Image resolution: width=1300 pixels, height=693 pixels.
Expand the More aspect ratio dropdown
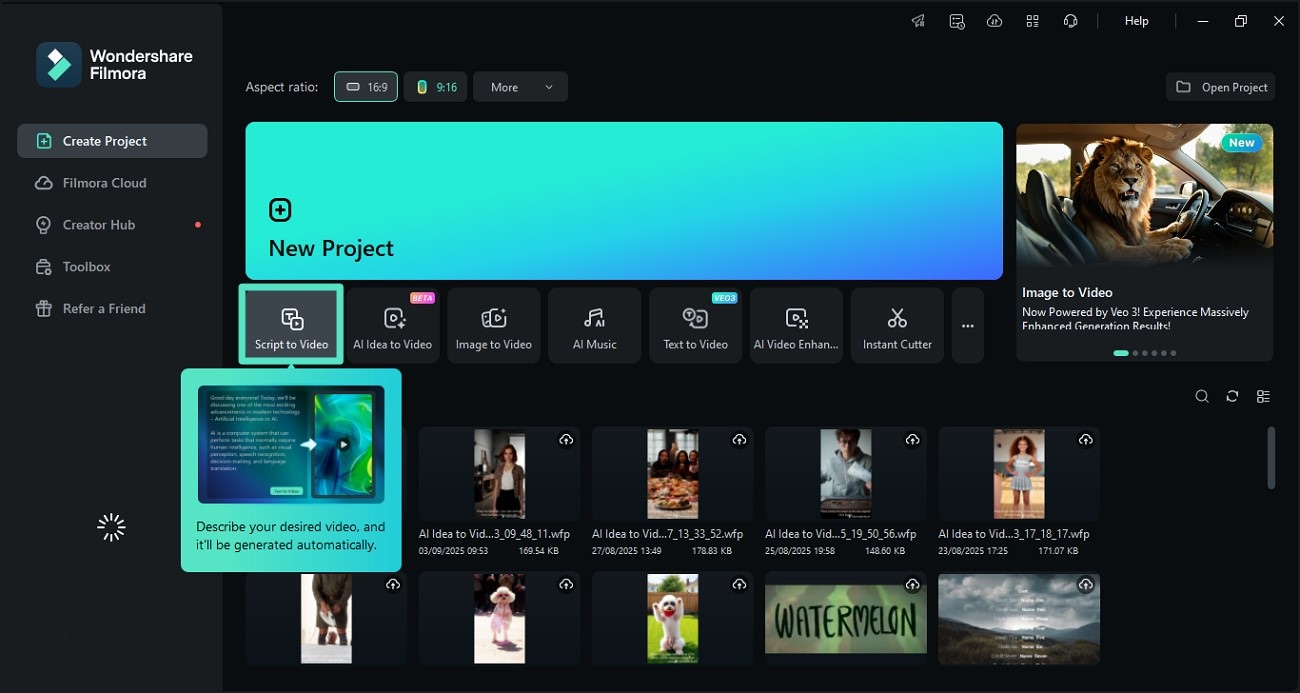click(520, 87)
